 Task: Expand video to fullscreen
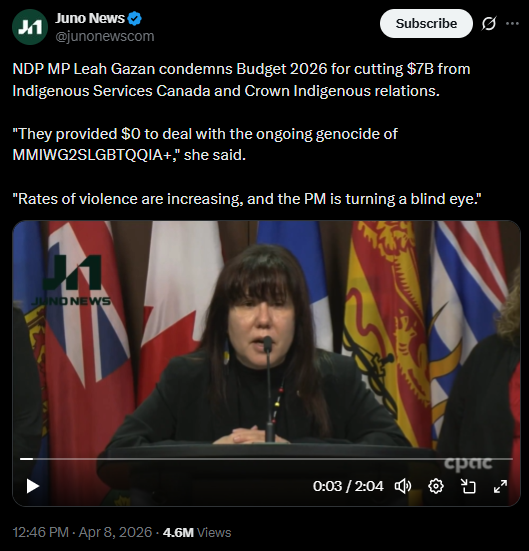[x=500, y=486]
